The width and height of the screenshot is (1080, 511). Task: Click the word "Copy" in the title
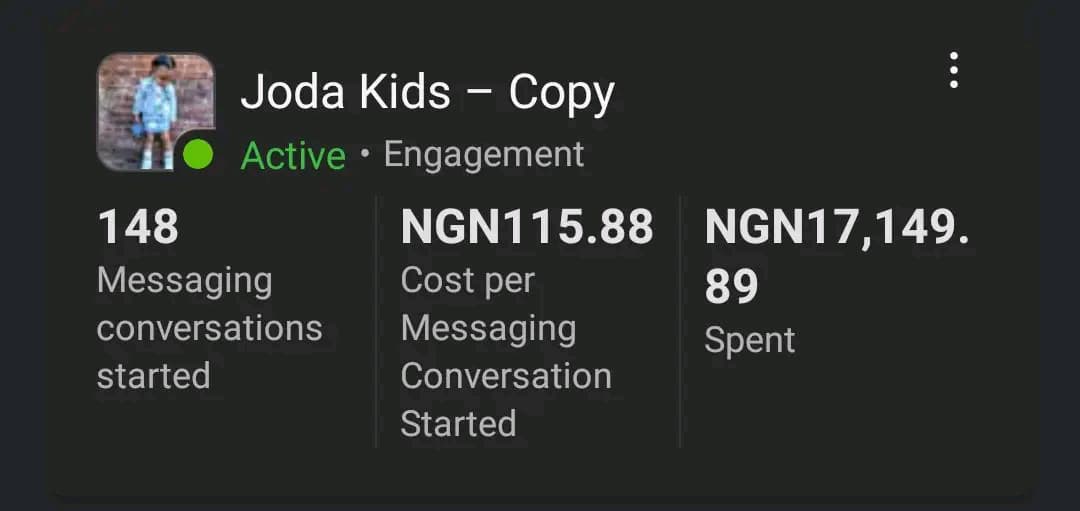[561, 93]
